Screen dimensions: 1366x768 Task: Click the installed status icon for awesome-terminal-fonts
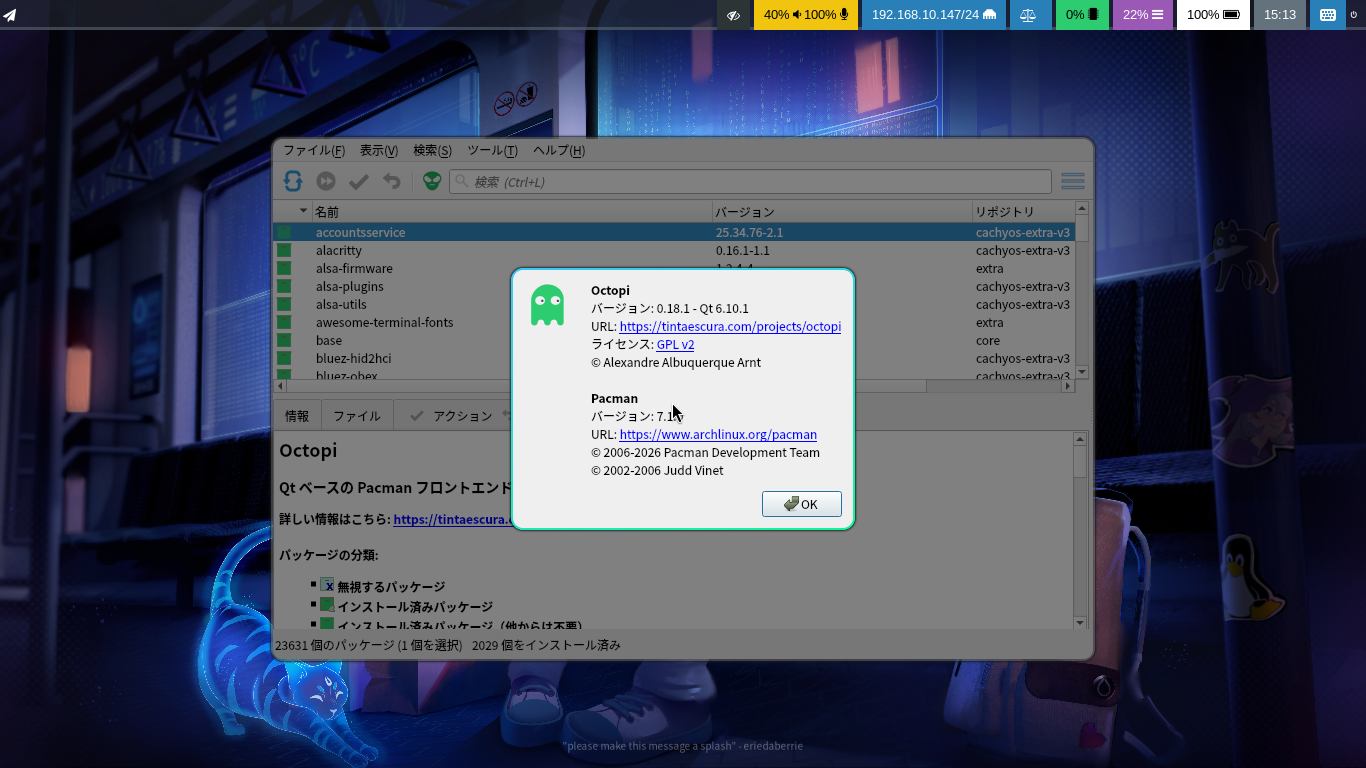pos(284,322)
